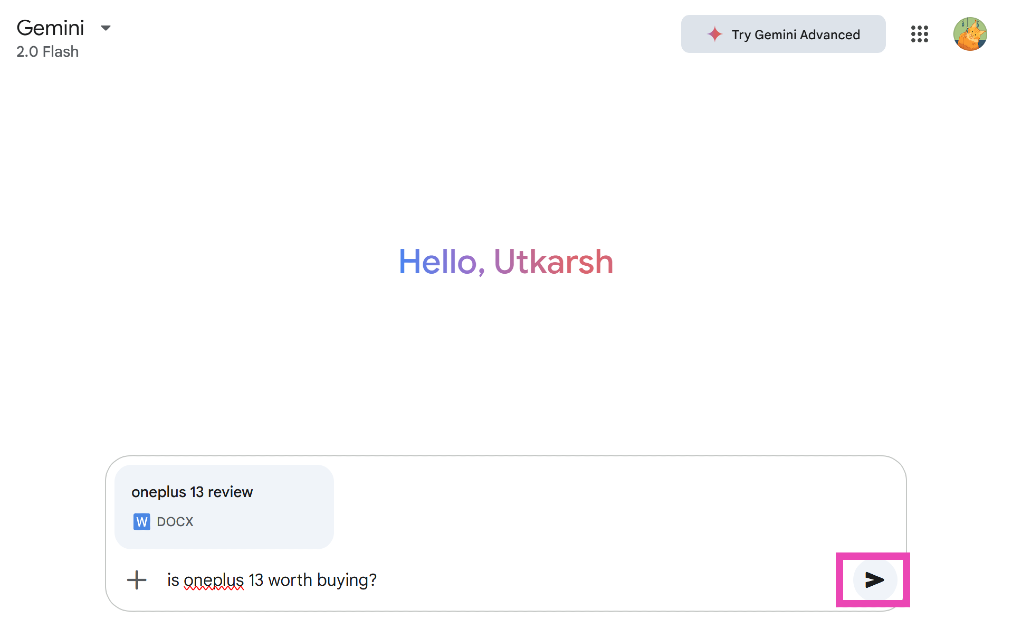1012x628 pixels.
Task: Click the '2.0 Flash' model label
Action: point(47,52)
